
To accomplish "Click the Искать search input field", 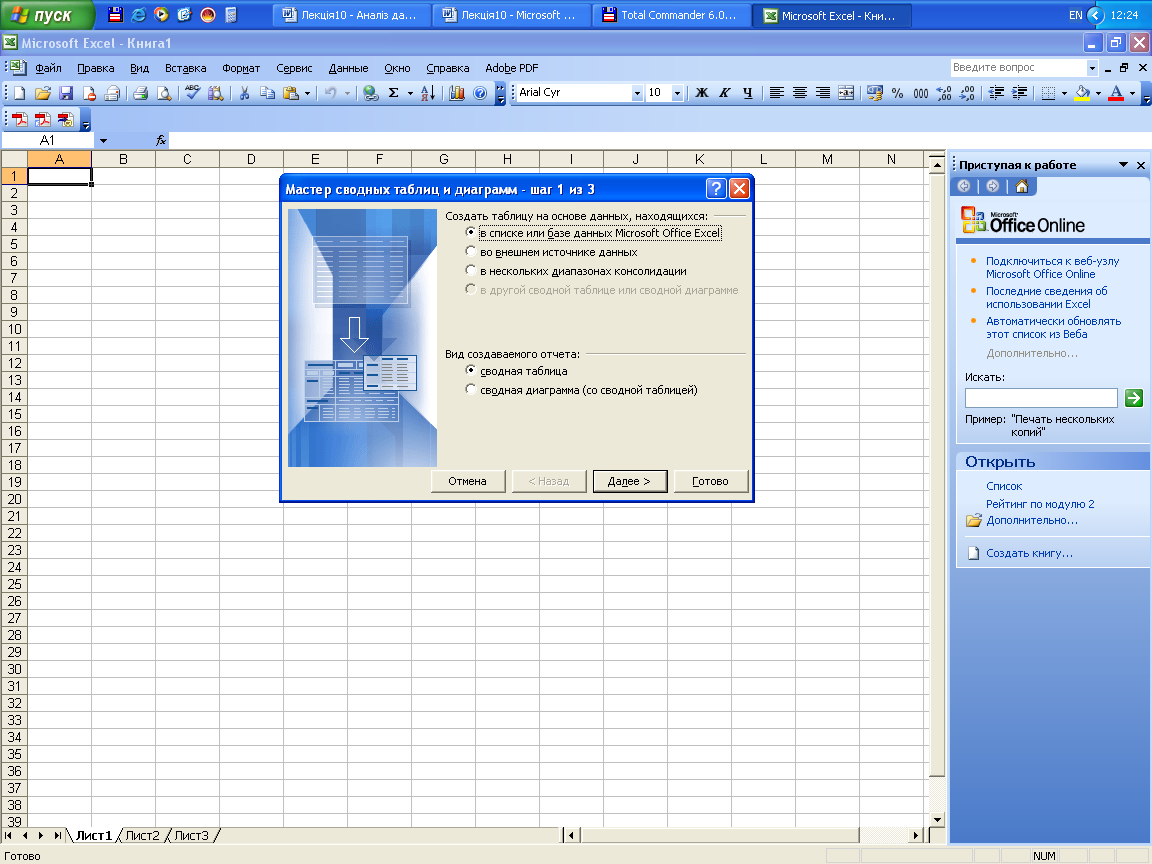I will coord(1041,397).
